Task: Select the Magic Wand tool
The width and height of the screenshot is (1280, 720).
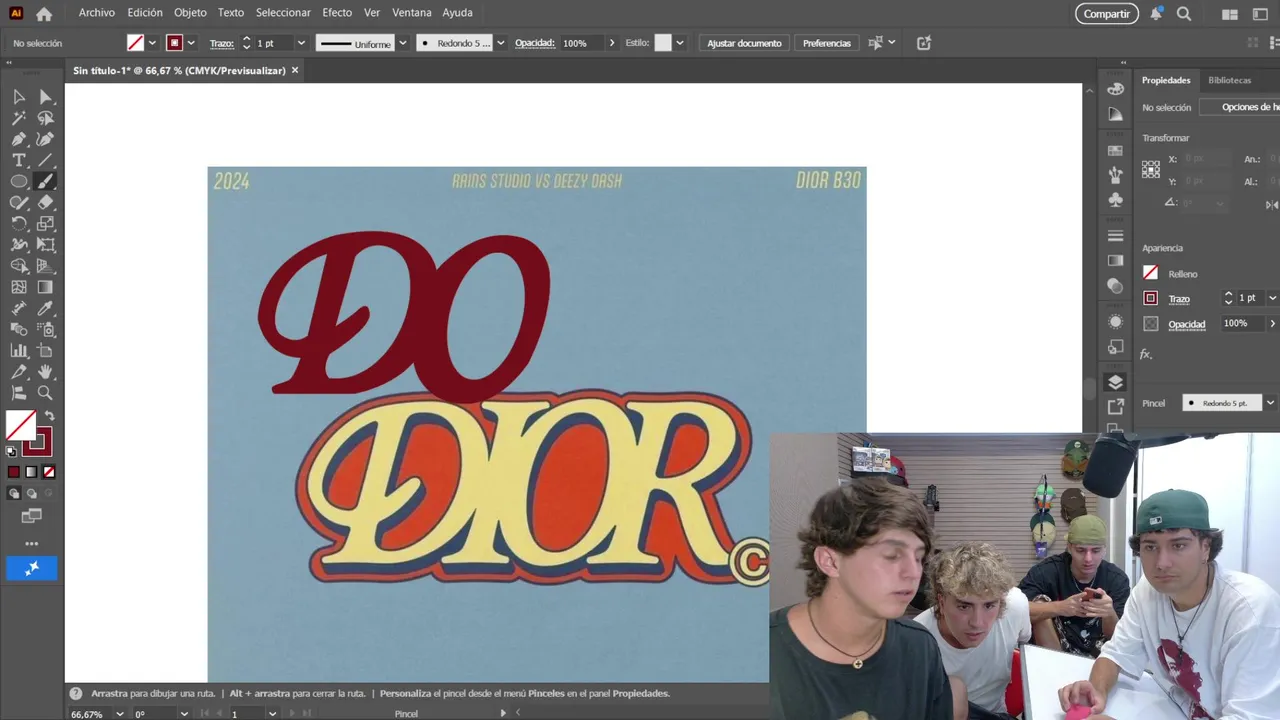Action: [19, 118]
